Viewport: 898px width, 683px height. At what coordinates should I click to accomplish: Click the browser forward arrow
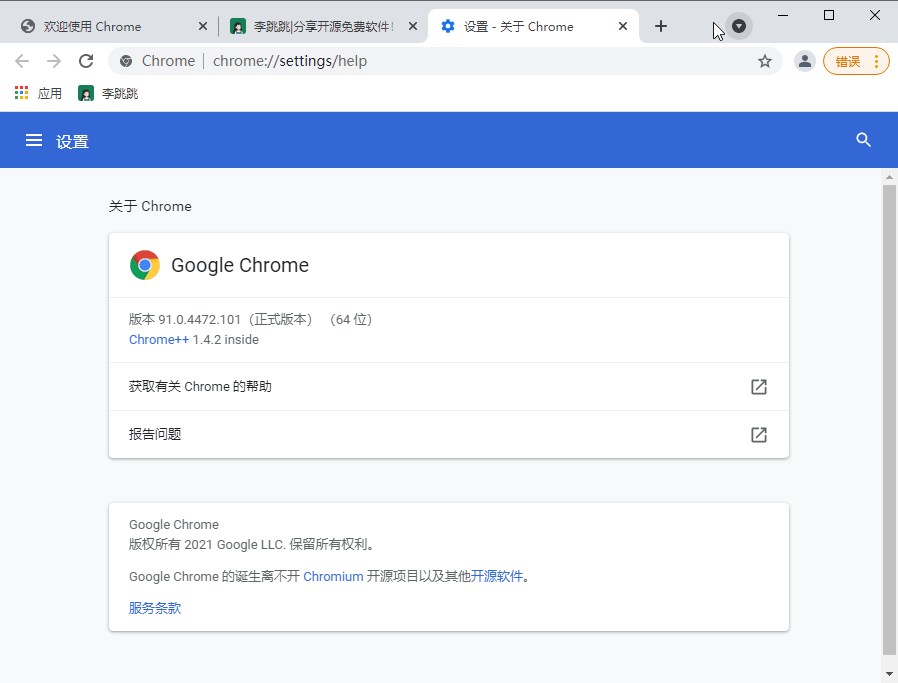pos(54,61)
